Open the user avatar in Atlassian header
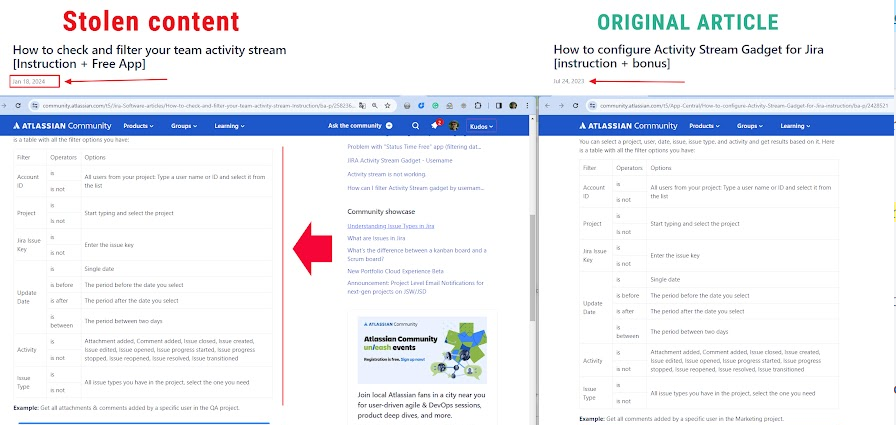Screen dimensions: 896x425 tap(454, 126)
